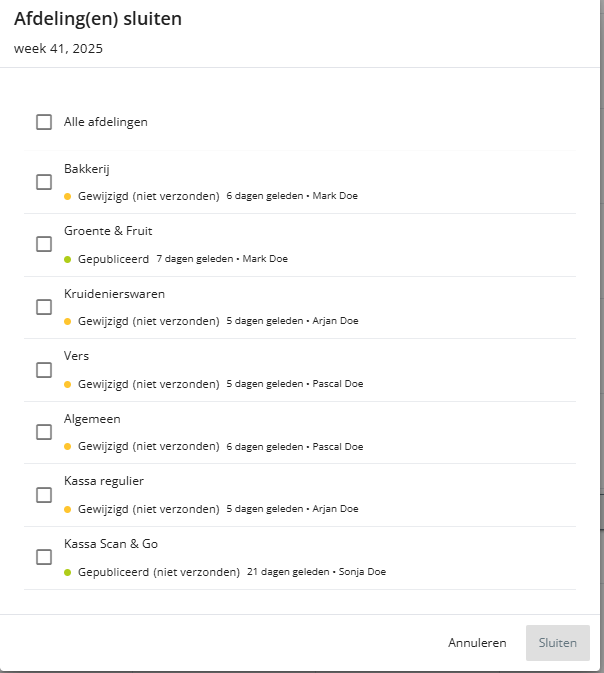Viewport: 604px width, 673px height.
Task: Tick the Groente & Fruit checkbox
Action: tap(44, 244)
